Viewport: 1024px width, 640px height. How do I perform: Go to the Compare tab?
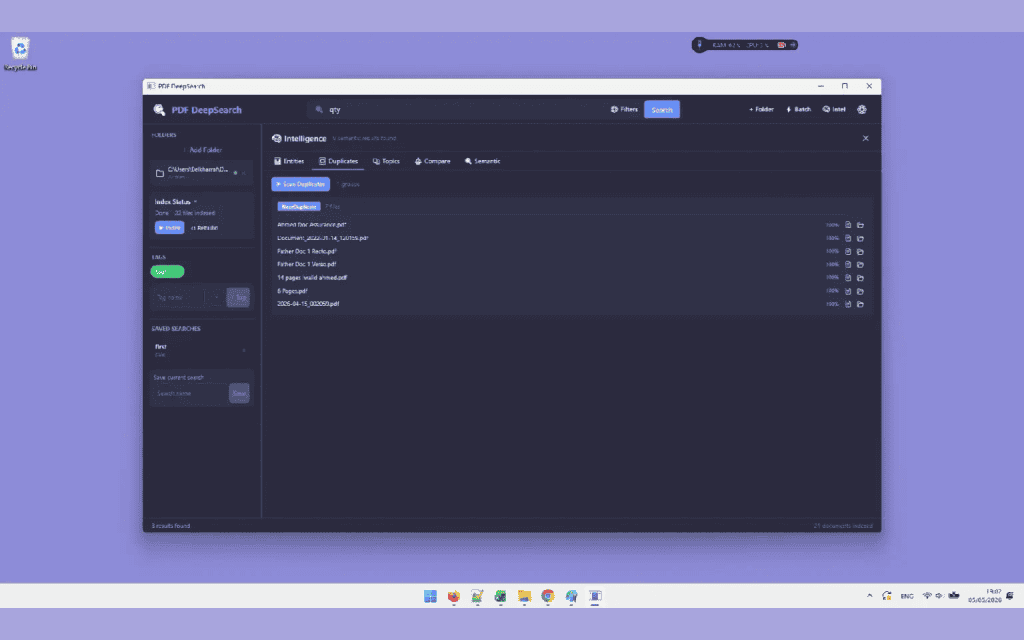coord(432,161)
